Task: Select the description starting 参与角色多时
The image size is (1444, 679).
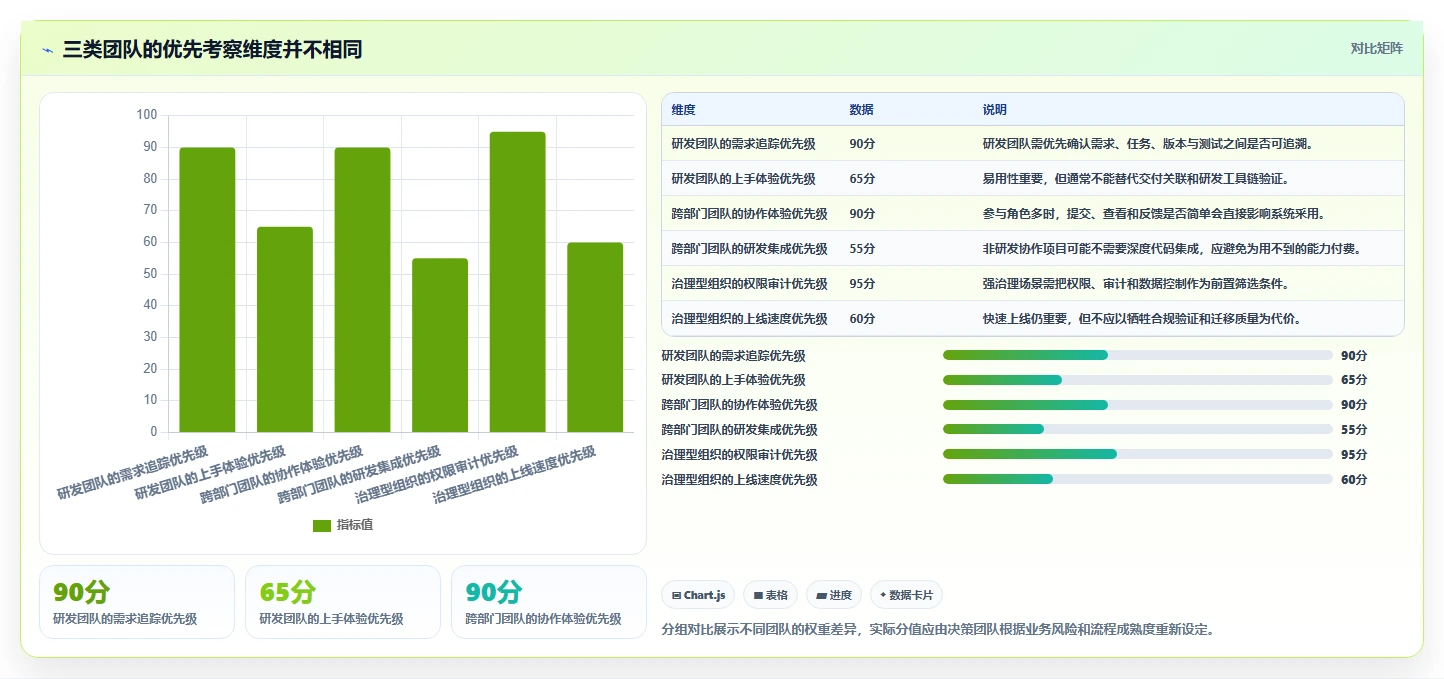Action: click(1154, 214)
